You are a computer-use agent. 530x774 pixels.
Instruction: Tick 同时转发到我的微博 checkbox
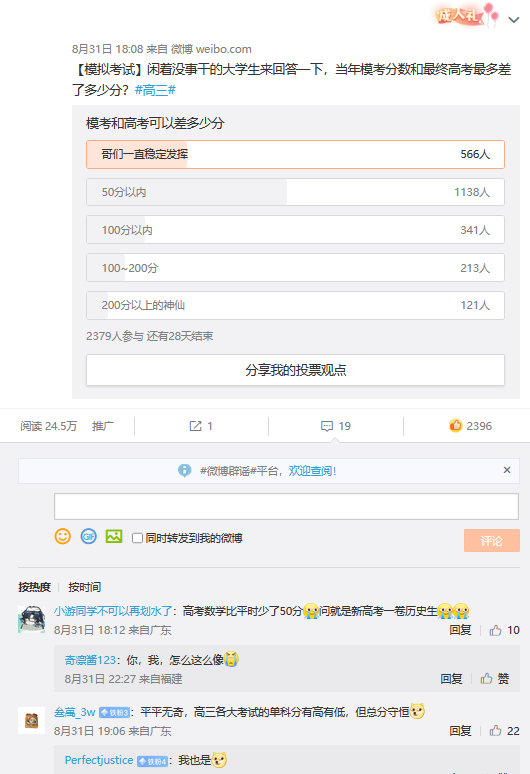tap(138, 538)
